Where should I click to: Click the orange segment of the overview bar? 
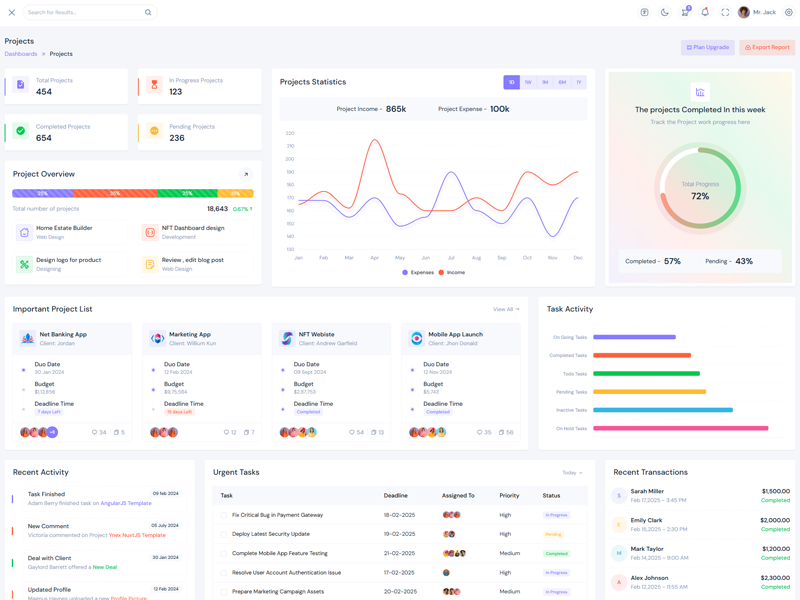point(115,193)
